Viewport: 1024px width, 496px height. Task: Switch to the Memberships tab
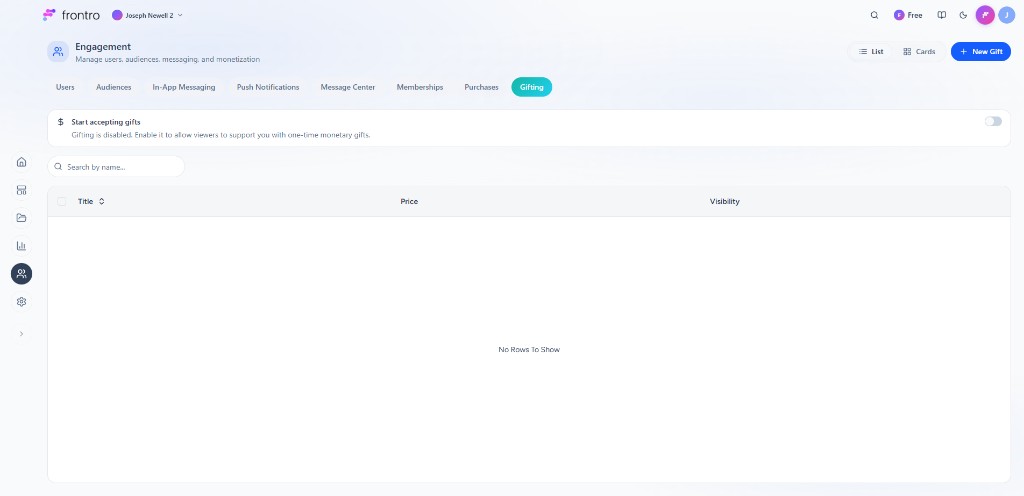[419, 87]
